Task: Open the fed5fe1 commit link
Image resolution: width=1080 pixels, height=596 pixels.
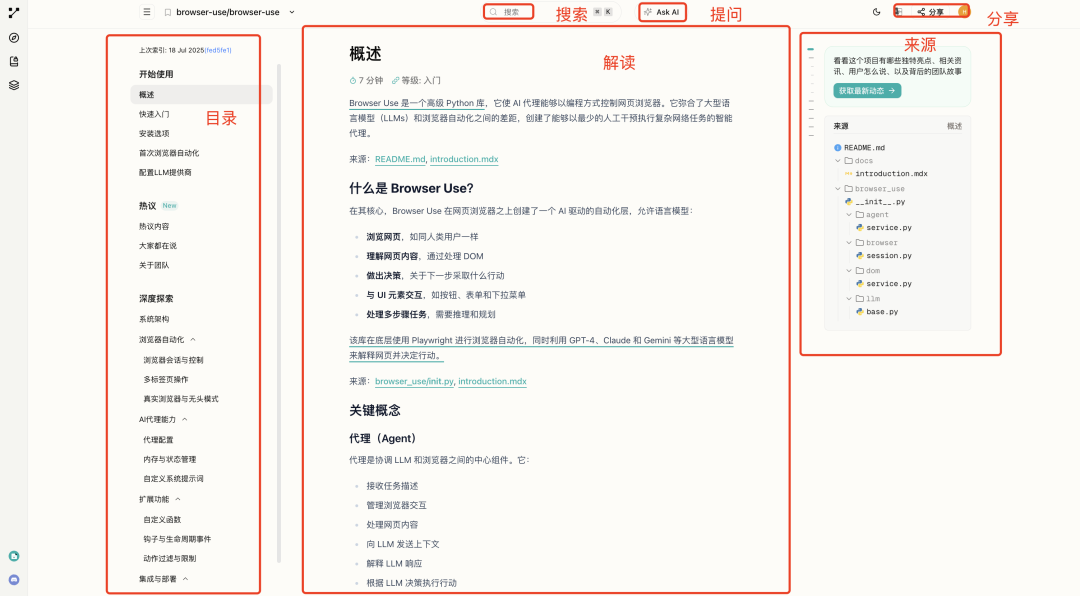Action: pyautogui.click(x=218, y=50)
